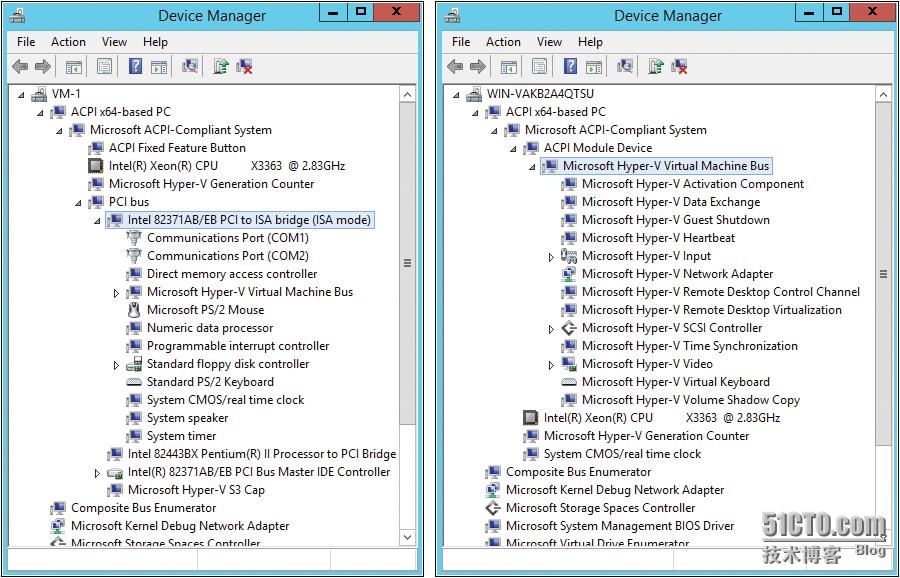Select Direct memory access controller
The height and width of the screenshot is (578, 900).
coord(232,274)
